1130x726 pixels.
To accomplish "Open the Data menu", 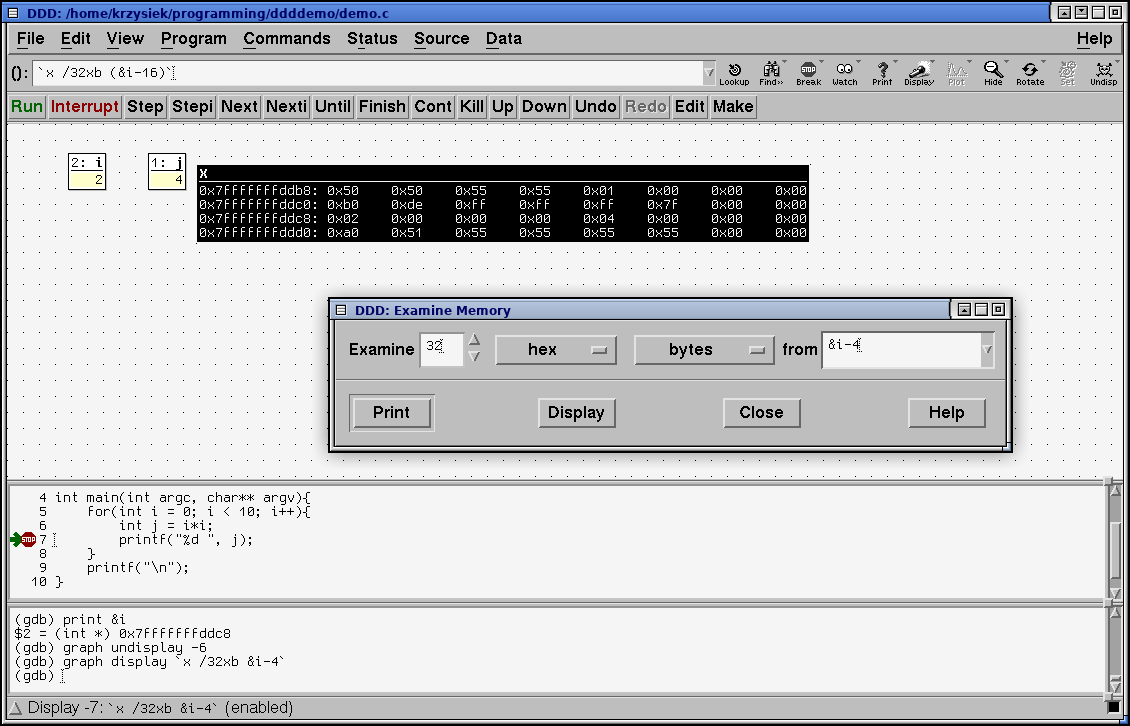I will coord(504,39).
